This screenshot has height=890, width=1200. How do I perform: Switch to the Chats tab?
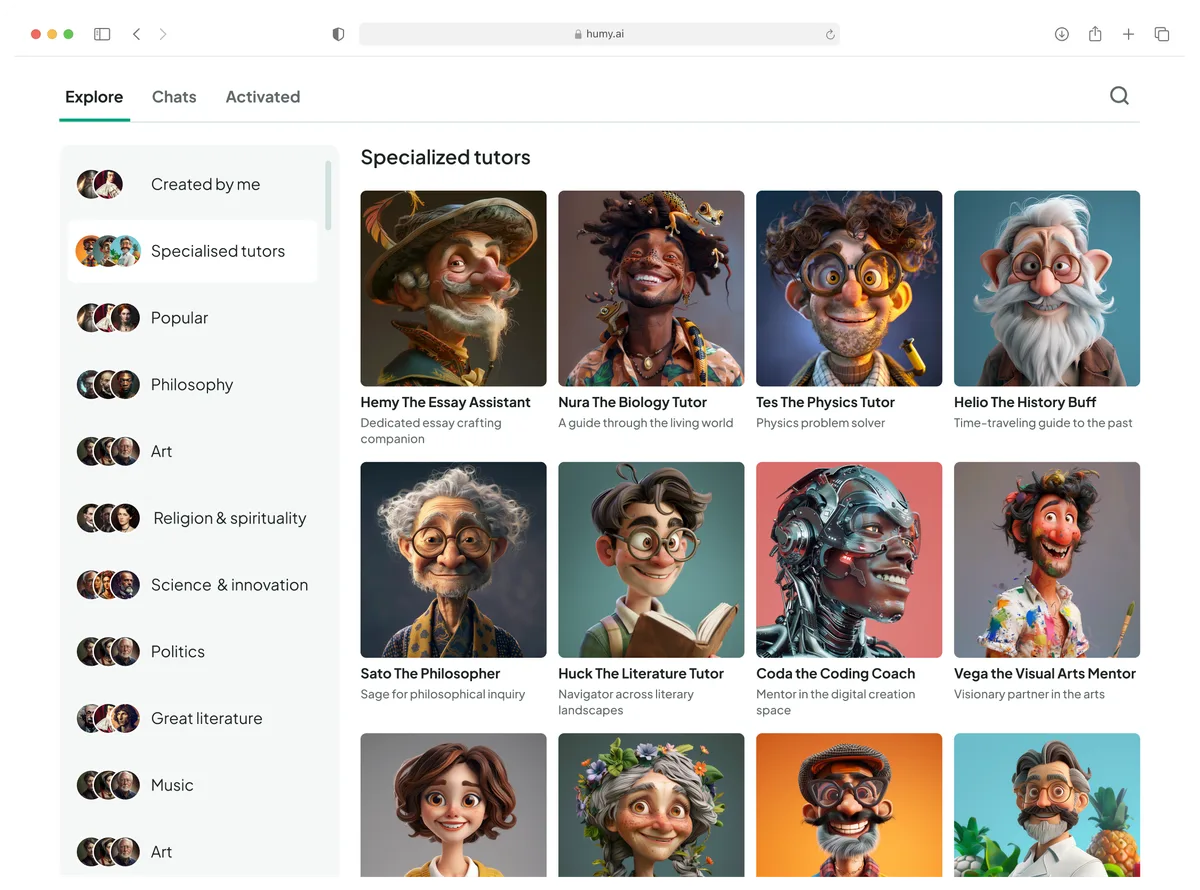pos(174,97)
